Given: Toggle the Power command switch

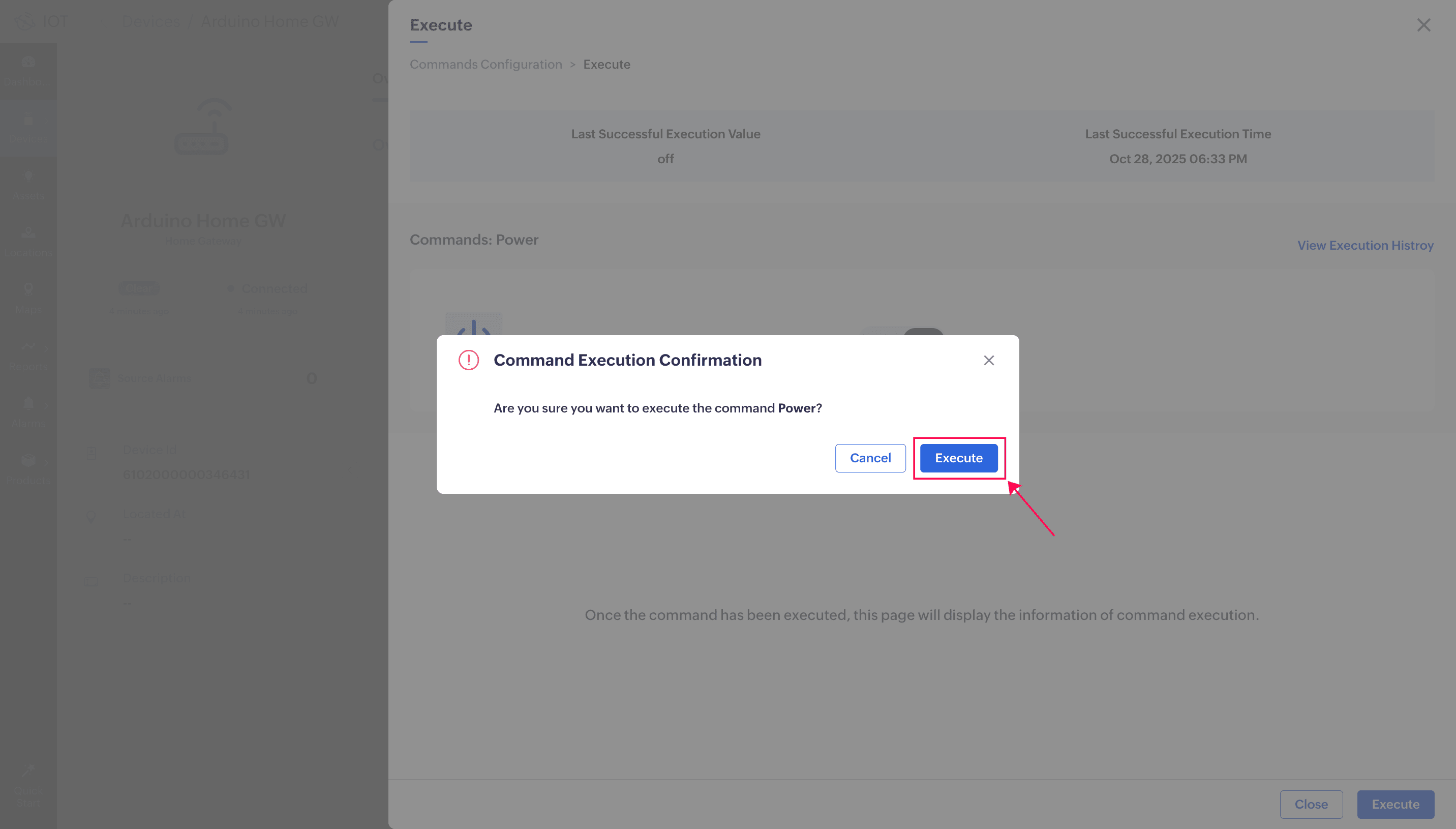Looking at the screenshot, I should [905, 332].
